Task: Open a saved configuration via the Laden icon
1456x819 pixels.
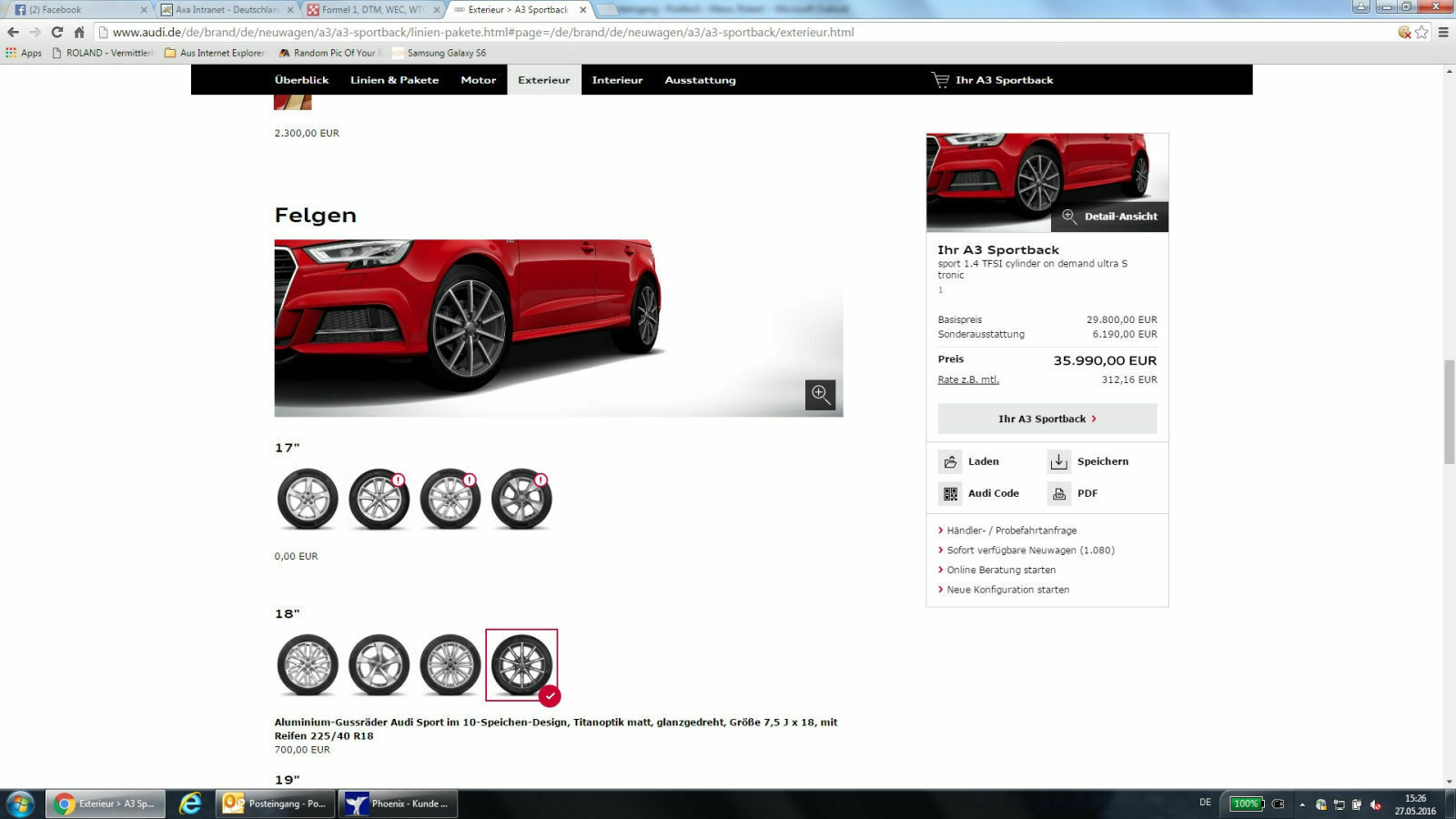Action: [x=950, y=461]
